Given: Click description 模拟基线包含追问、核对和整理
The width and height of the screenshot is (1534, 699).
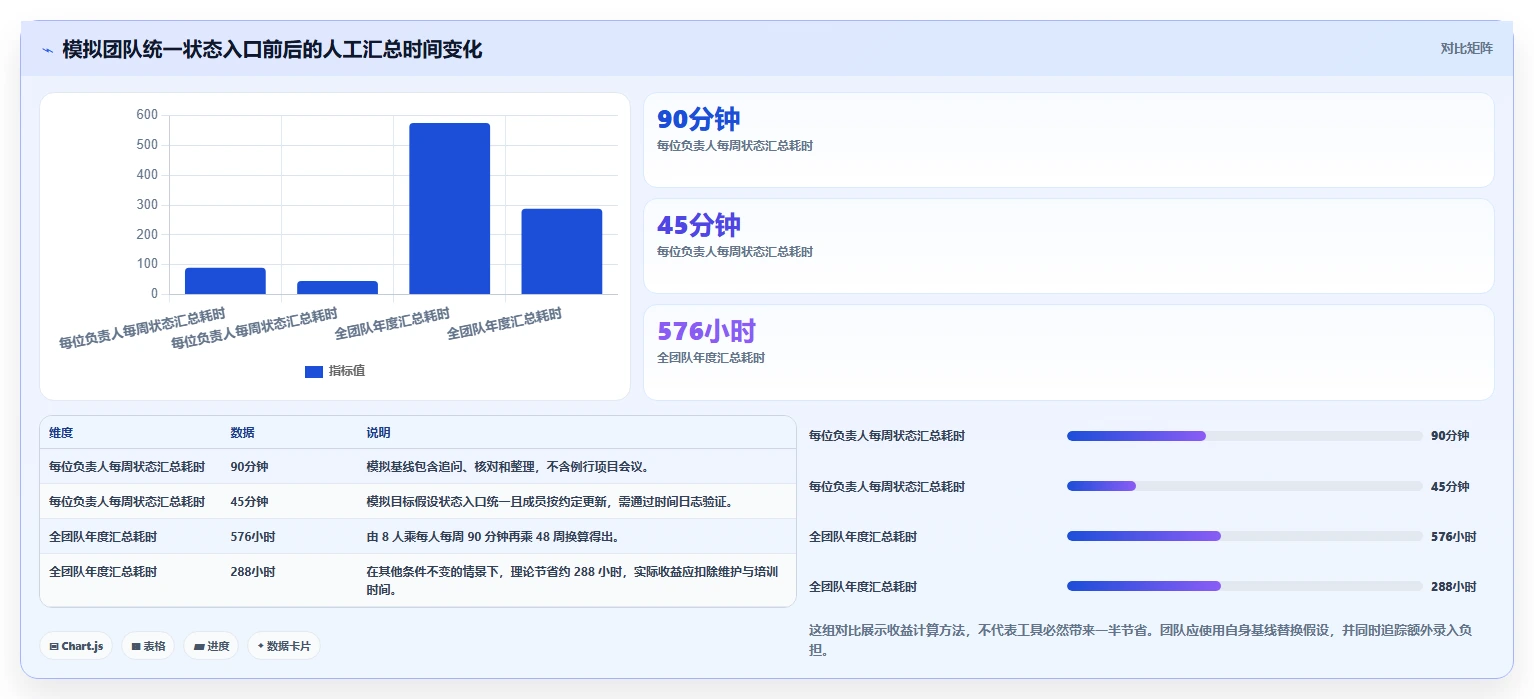Looking at the screenshot, I should (508, 466).
